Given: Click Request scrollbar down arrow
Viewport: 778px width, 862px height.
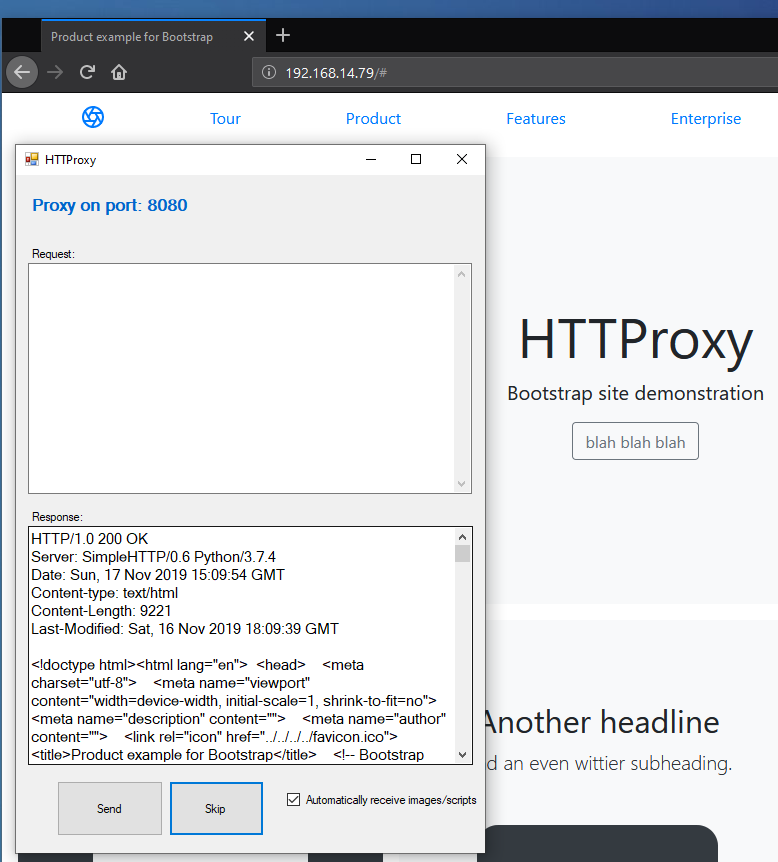Looking at the screenshot, I should 461,484.
